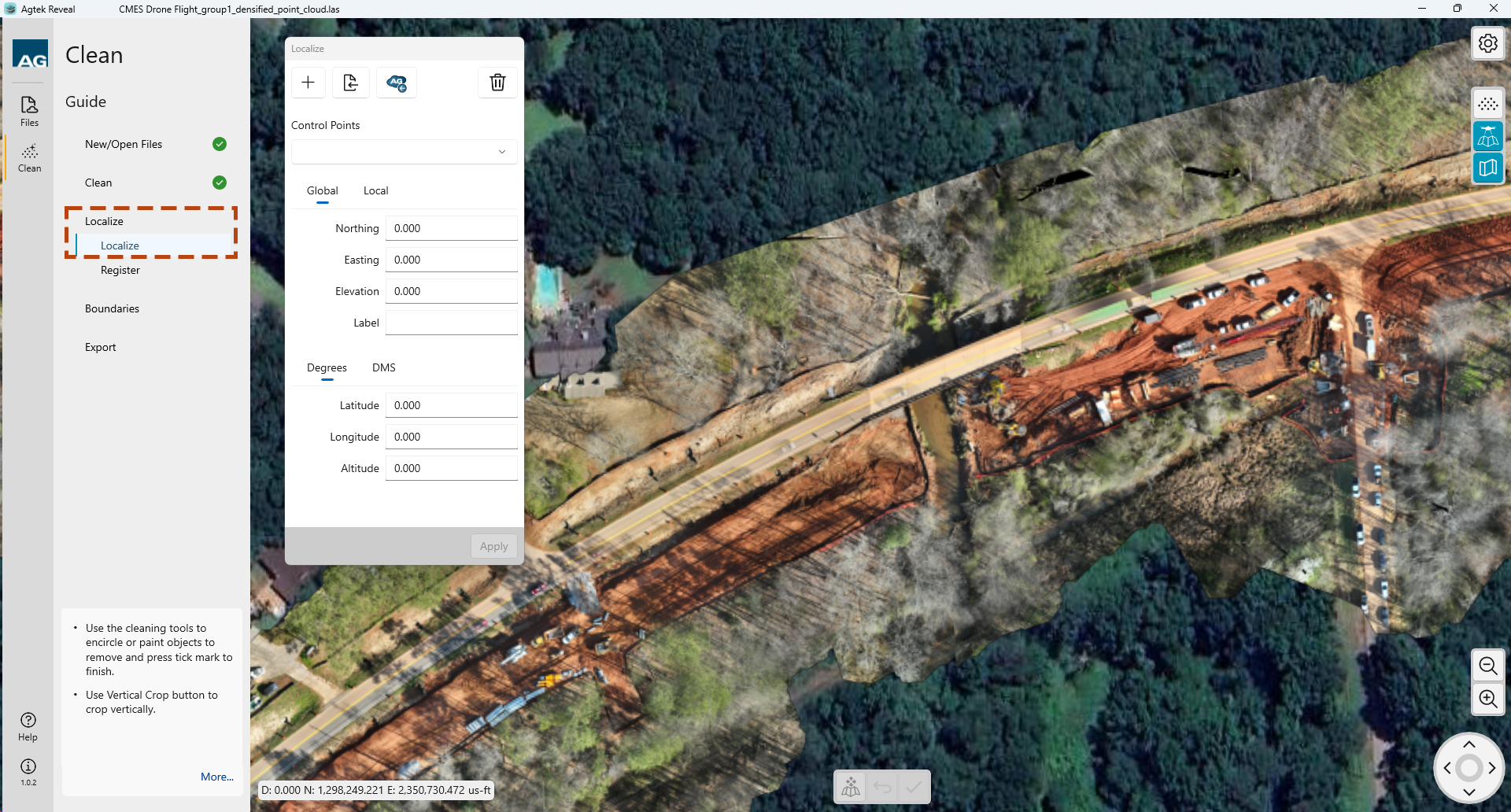
Task: Zoom in on the map view
Action: (1487, 699)
